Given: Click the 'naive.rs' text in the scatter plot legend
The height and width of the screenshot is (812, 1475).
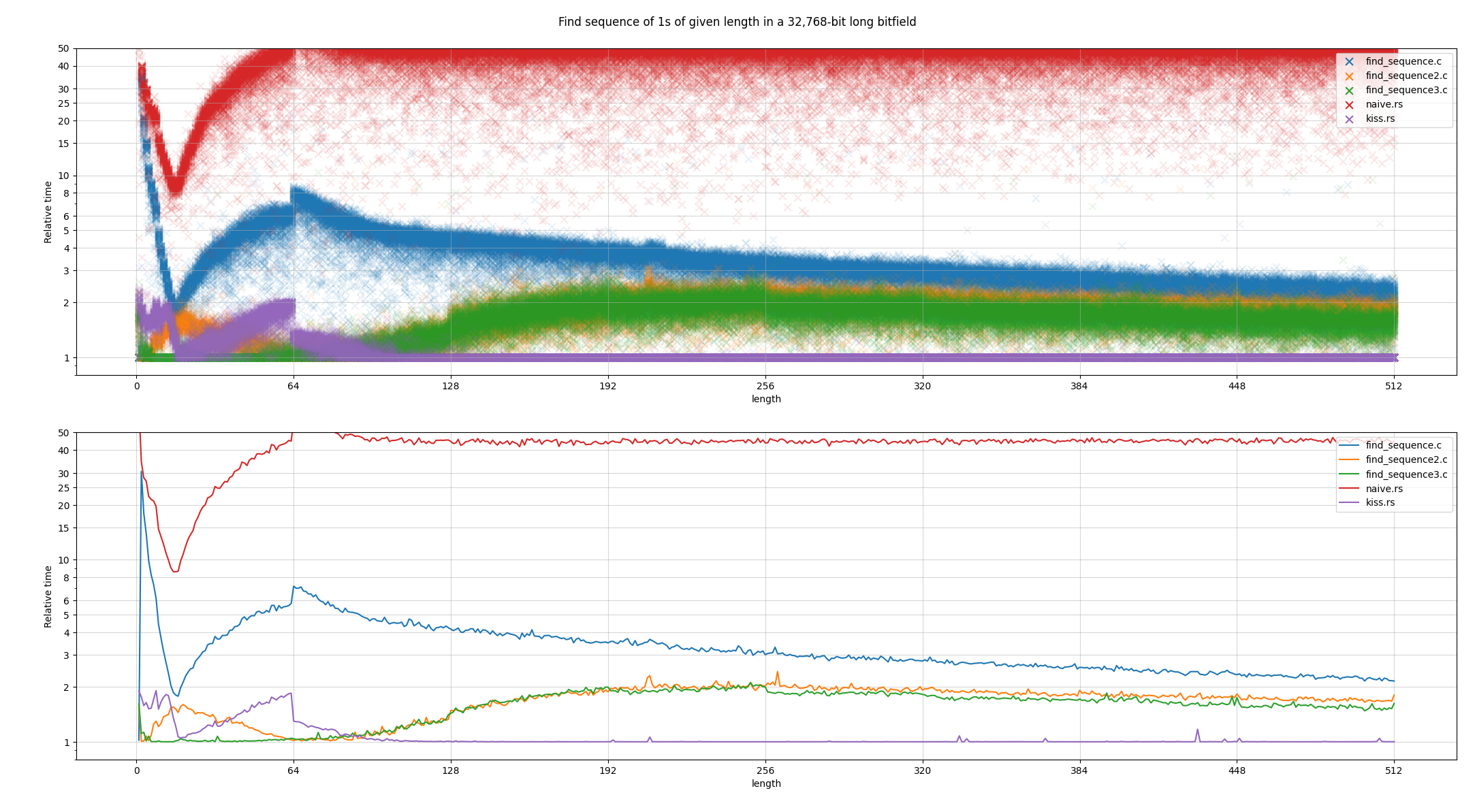Looking at the screenshot, I should (1384, 104).
